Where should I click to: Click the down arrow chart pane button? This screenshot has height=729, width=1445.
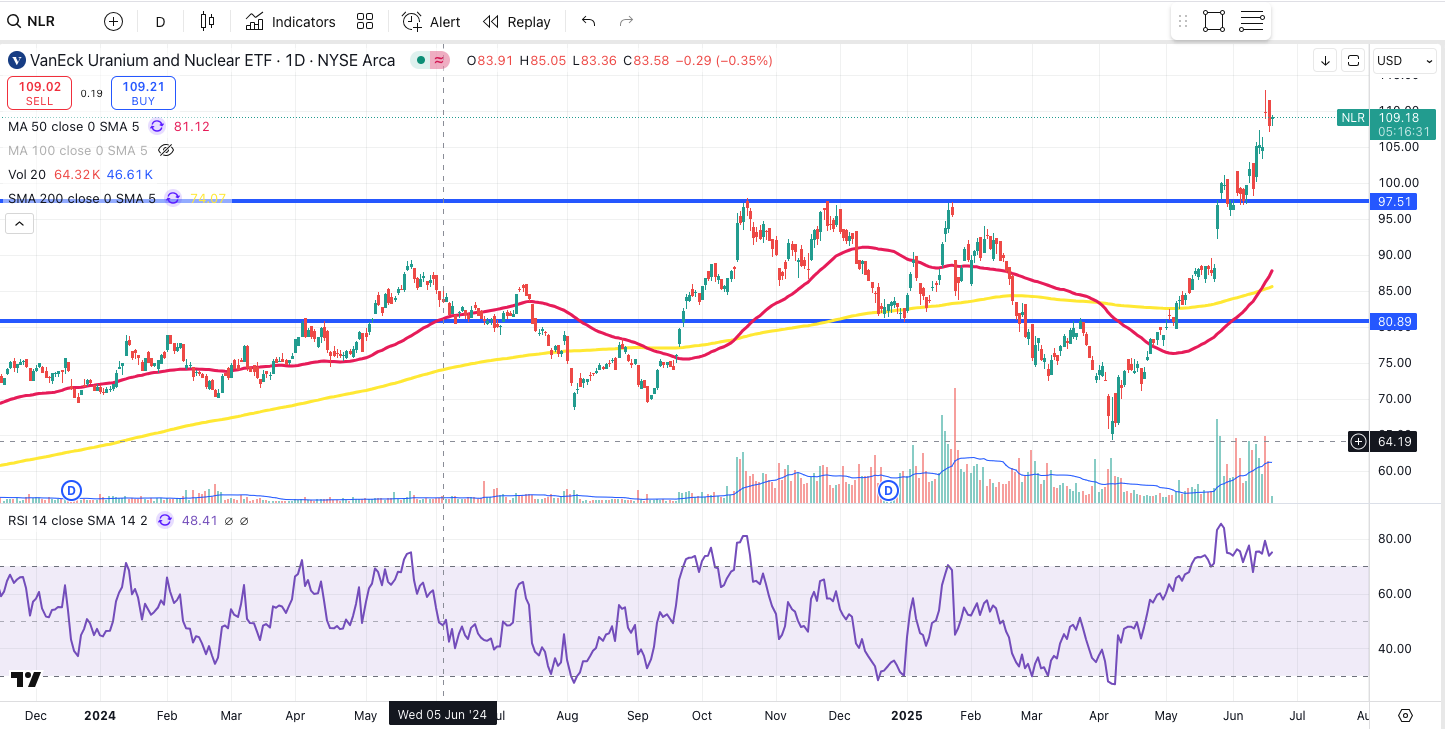[x=1325, y=60]
